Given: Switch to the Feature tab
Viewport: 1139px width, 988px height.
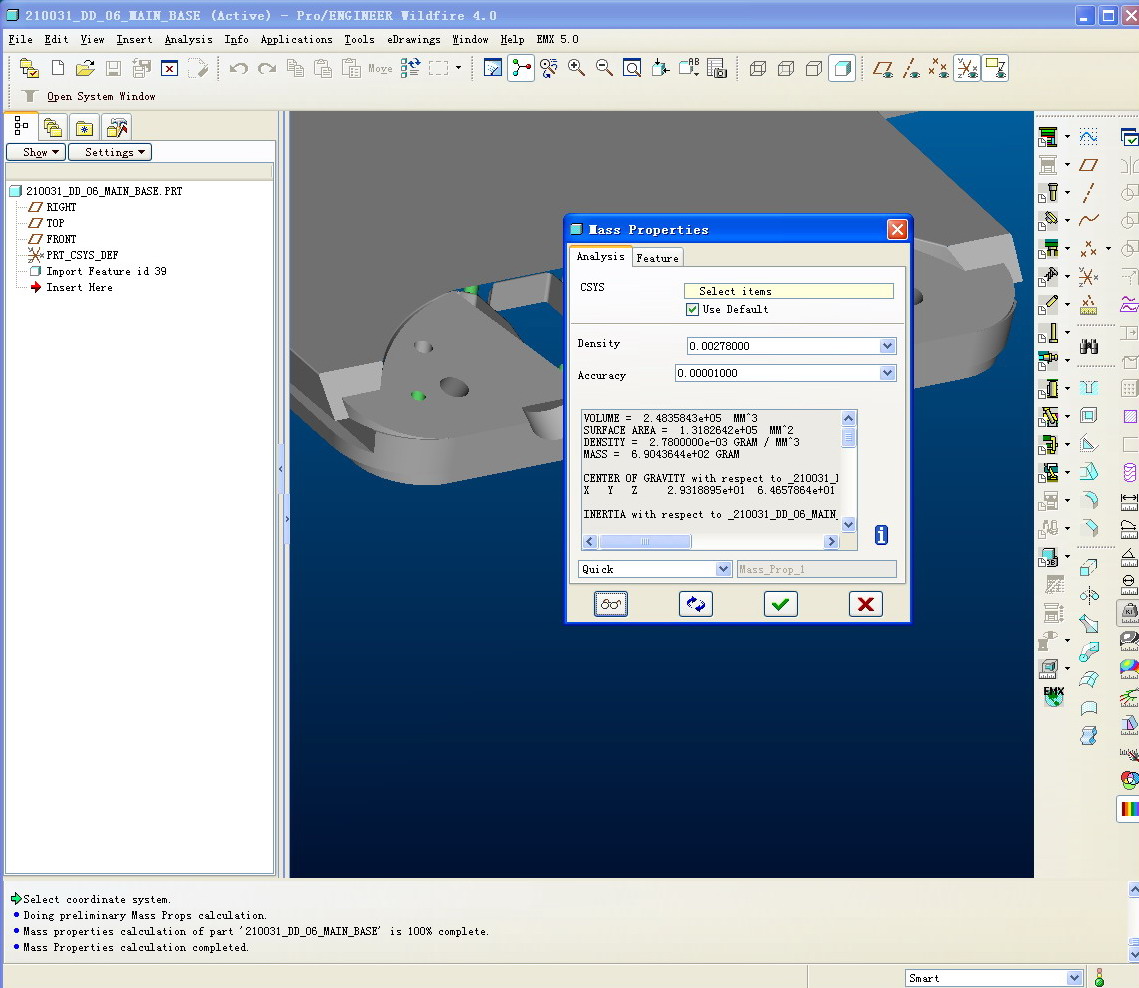Looking at the screenshot, I should (x=657, y=258).
